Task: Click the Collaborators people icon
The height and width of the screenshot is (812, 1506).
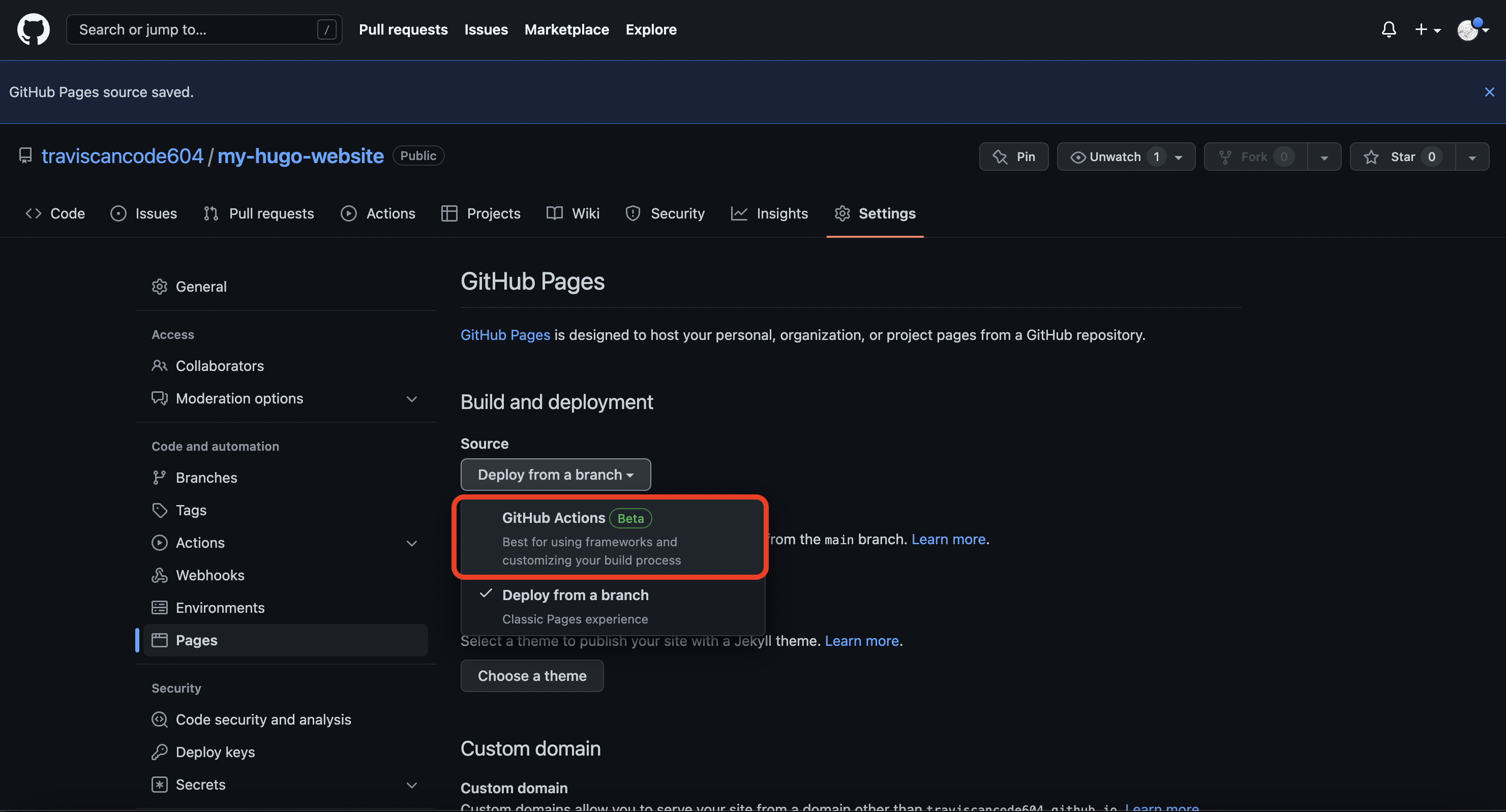Action: click(159, 366)
